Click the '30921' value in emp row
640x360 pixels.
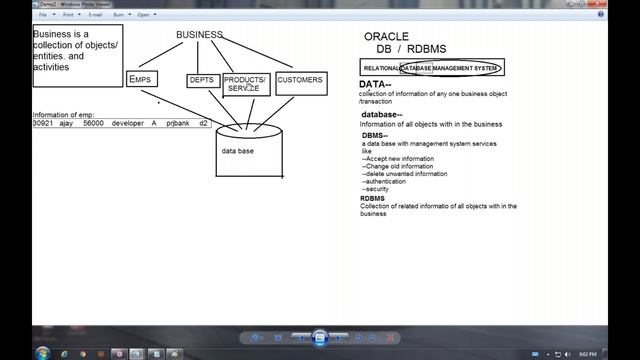[x=43, y=123]
